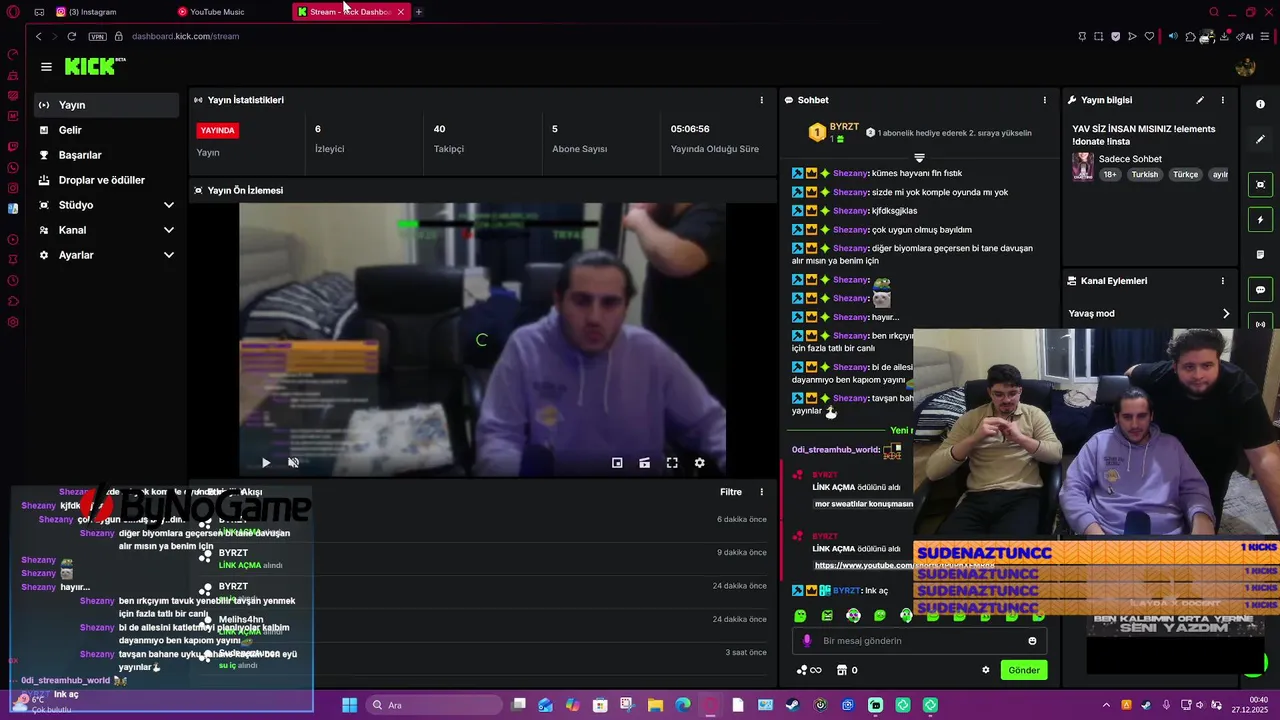1280x720 pixels.
Task: Toggle the lightning bolt widget in right sidebar
Action: click(1260, 220)
